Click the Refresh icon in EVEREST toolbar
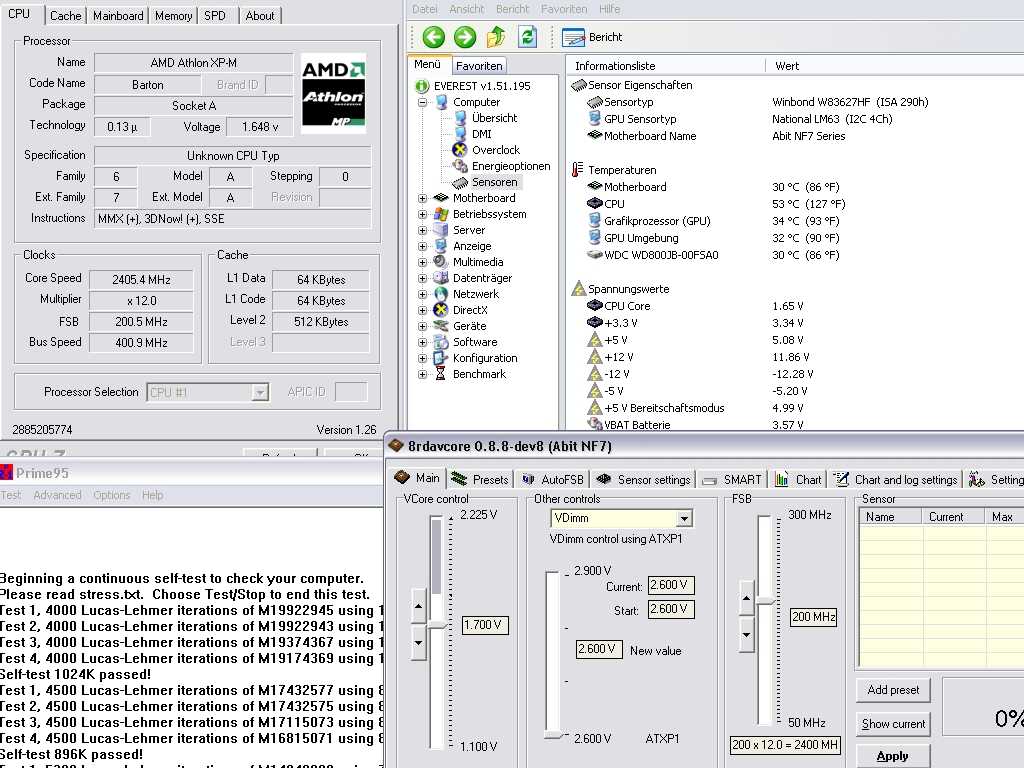The height and width of the screenshot is (768, 1024). [527, 37]
